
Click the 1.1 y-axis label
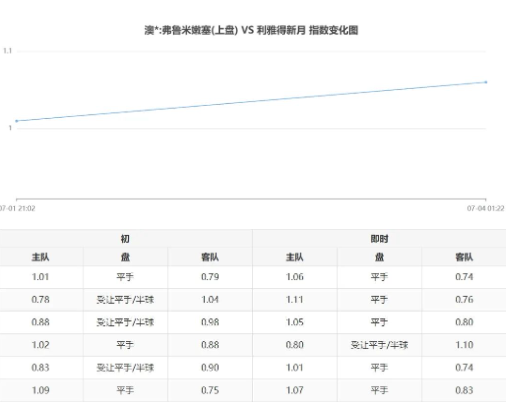(x=7, y=51)
